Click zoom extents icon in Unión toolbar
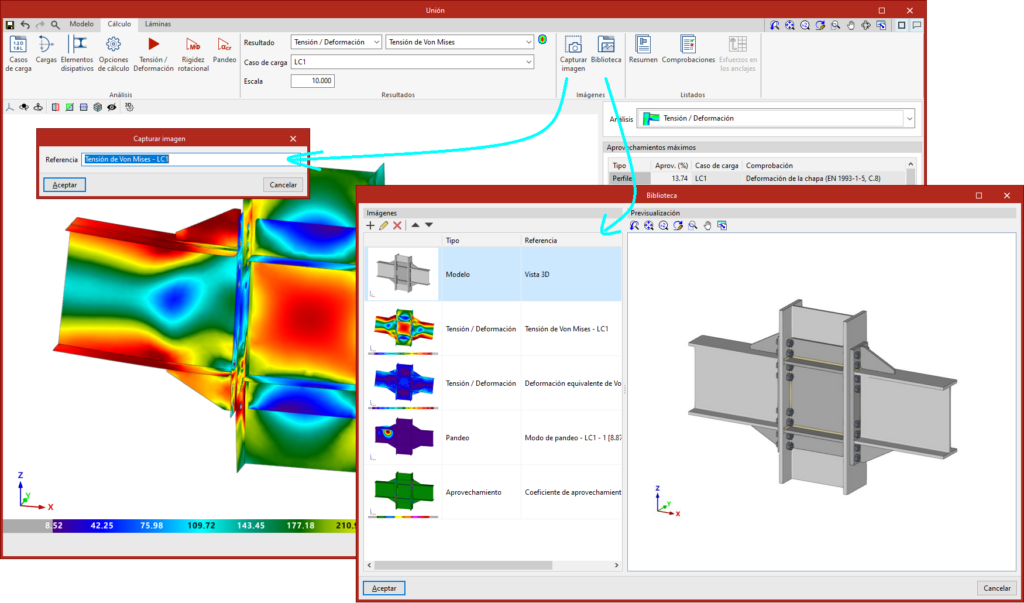 click(x=790, y=25)
